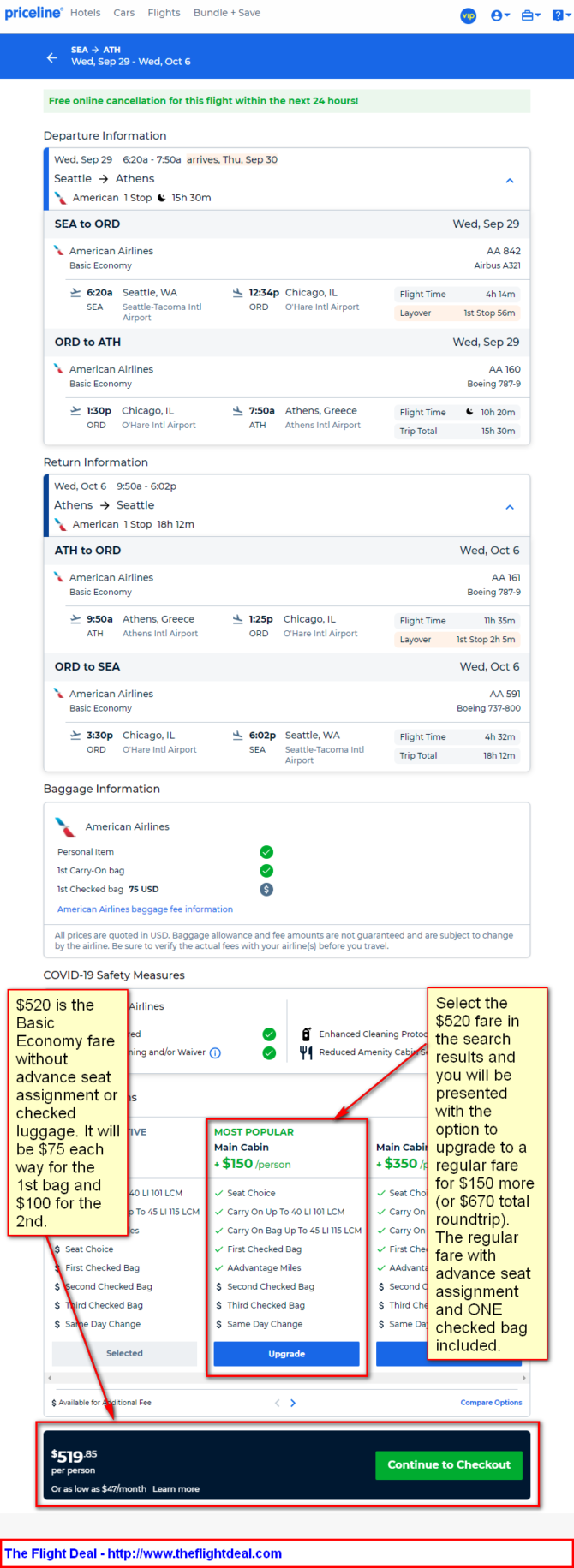Open the account profile menu icon
Viewport: 574px width, 1568px height.
(x=500, y=15)
